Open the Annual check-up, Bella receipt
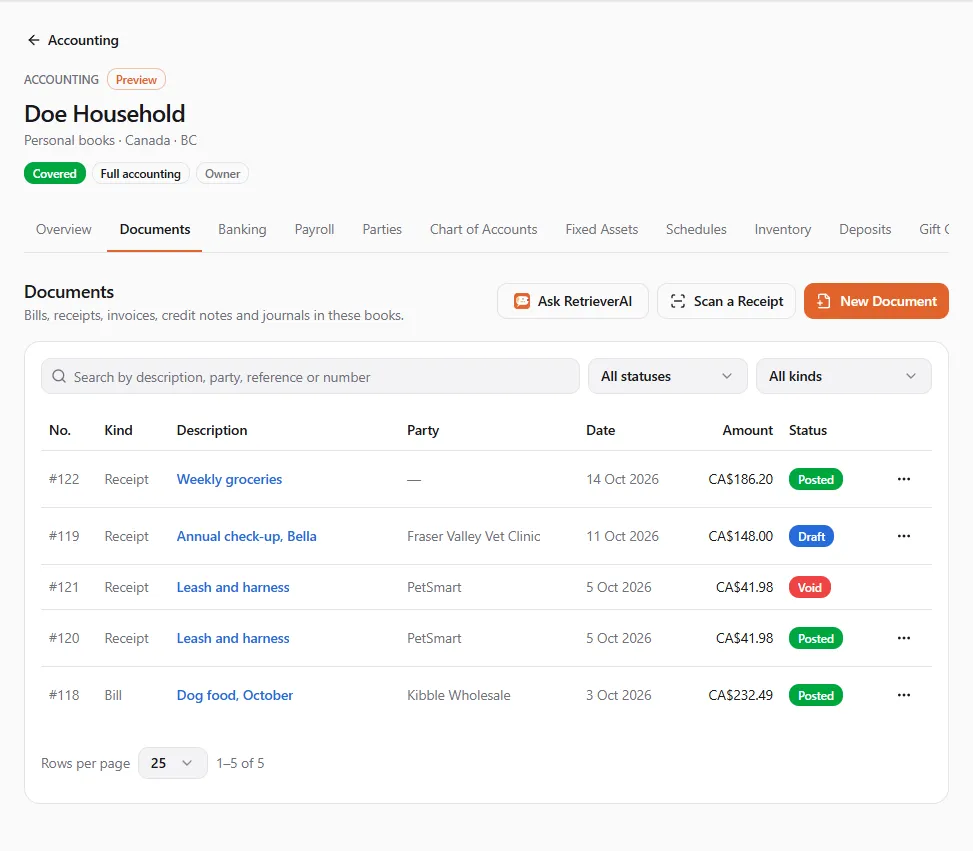The width and height of the screenshot is (973, 851). tap(246, 536)
